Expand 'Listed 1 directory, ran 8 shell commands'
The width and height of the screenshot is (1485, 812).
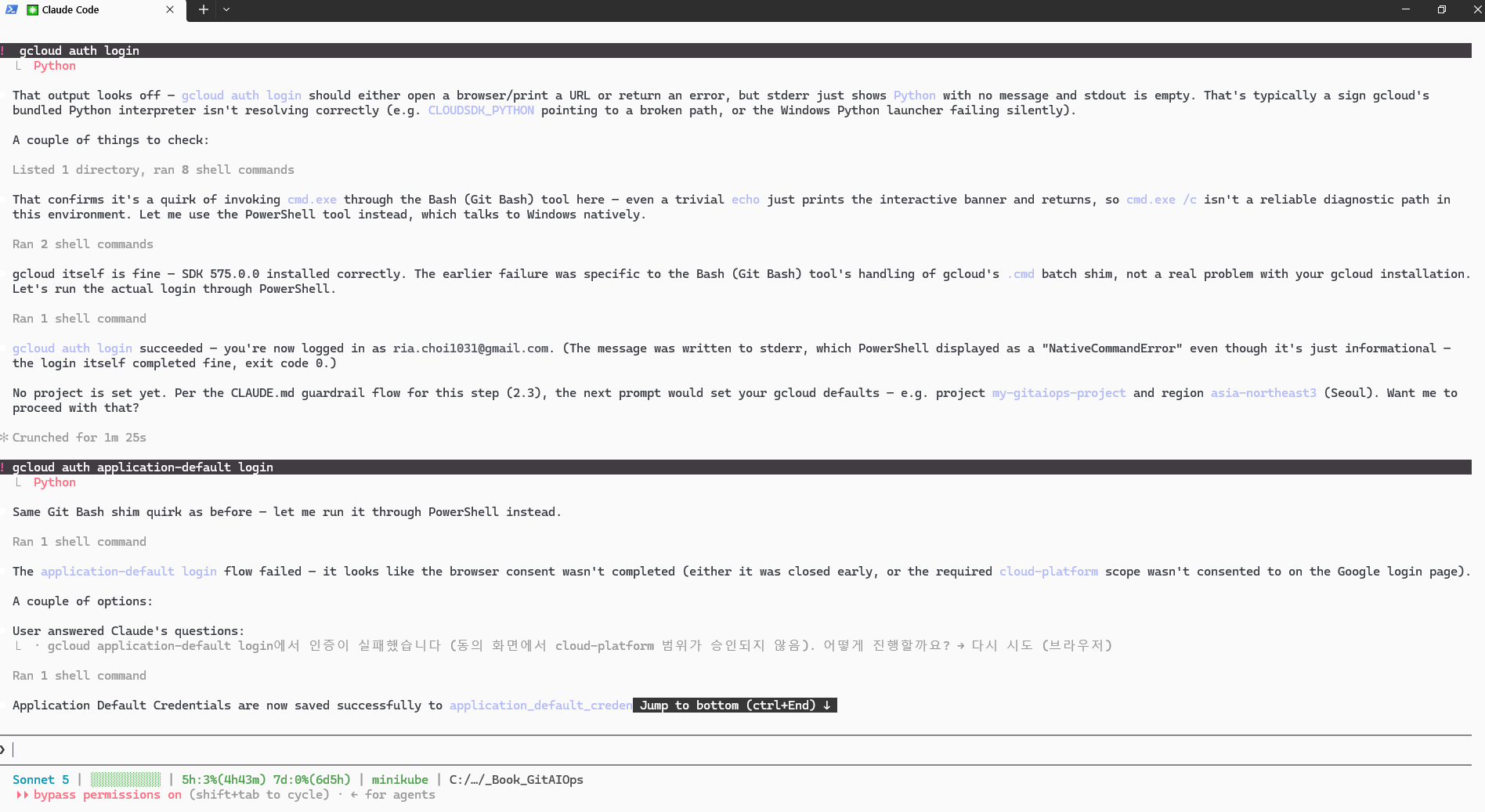tap(154, 170)
